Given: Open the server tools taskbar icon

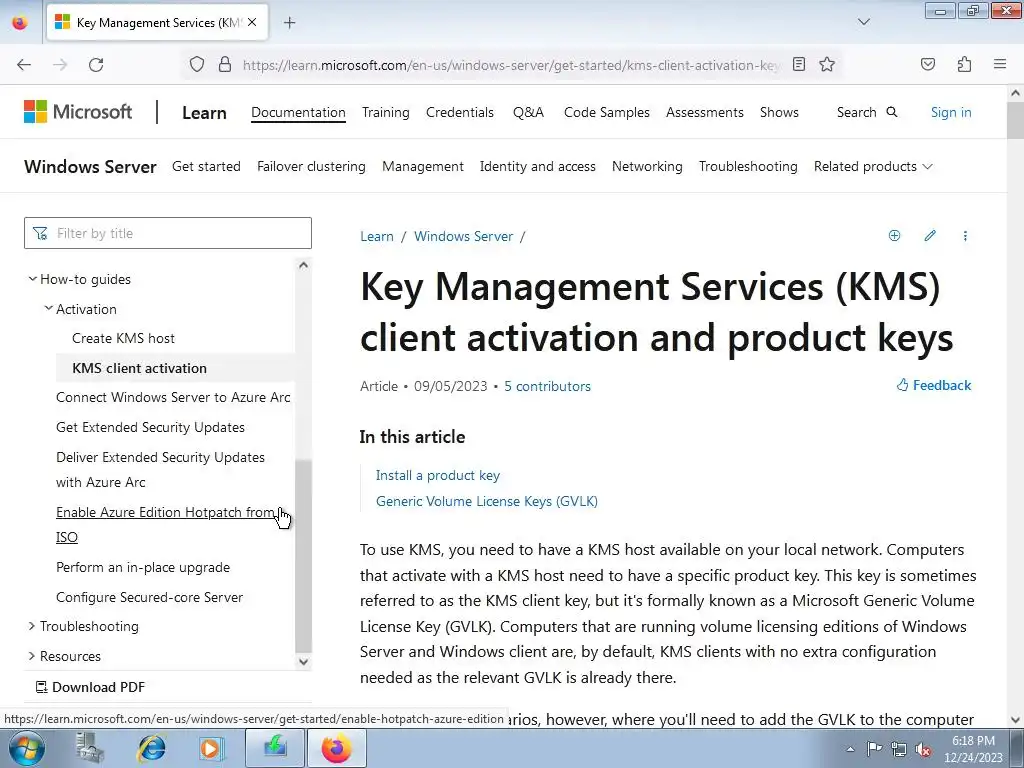Looking at the screenshot, I should point(89,748).
